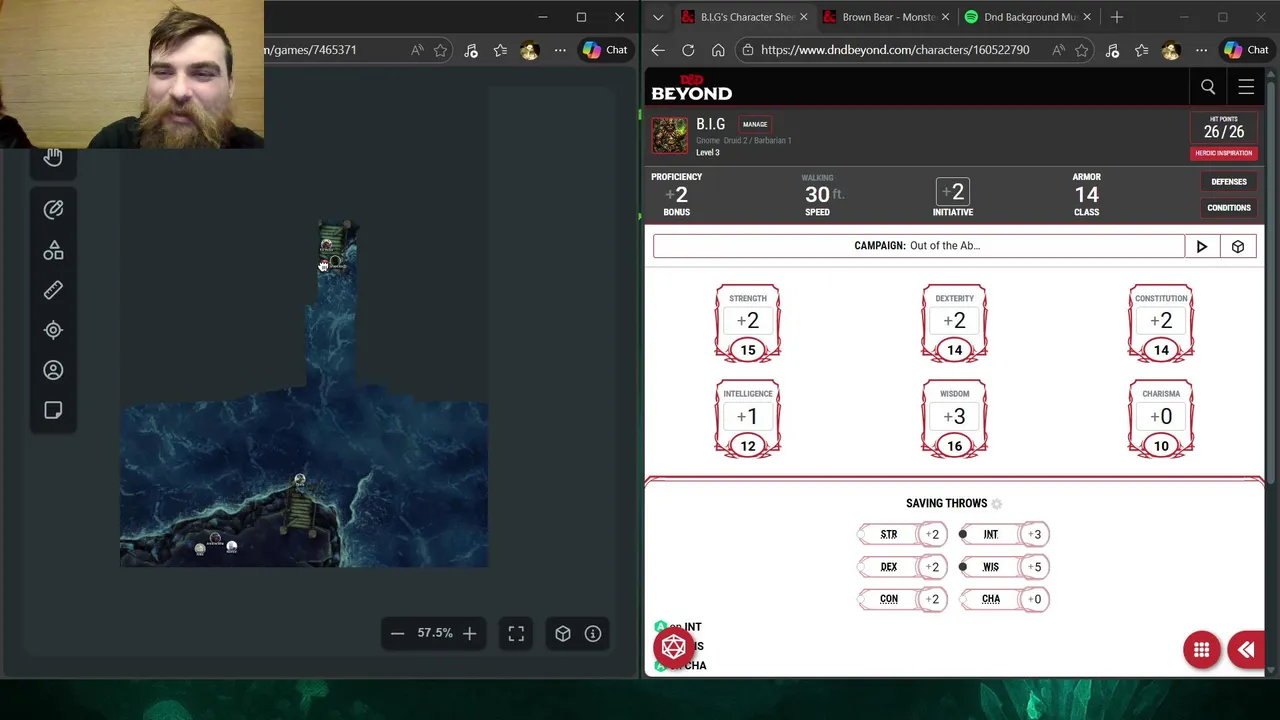Select the target ping tool
The width and height of the screenshot is (1280, 720).
pyautogui.click(x=53, y=330)
